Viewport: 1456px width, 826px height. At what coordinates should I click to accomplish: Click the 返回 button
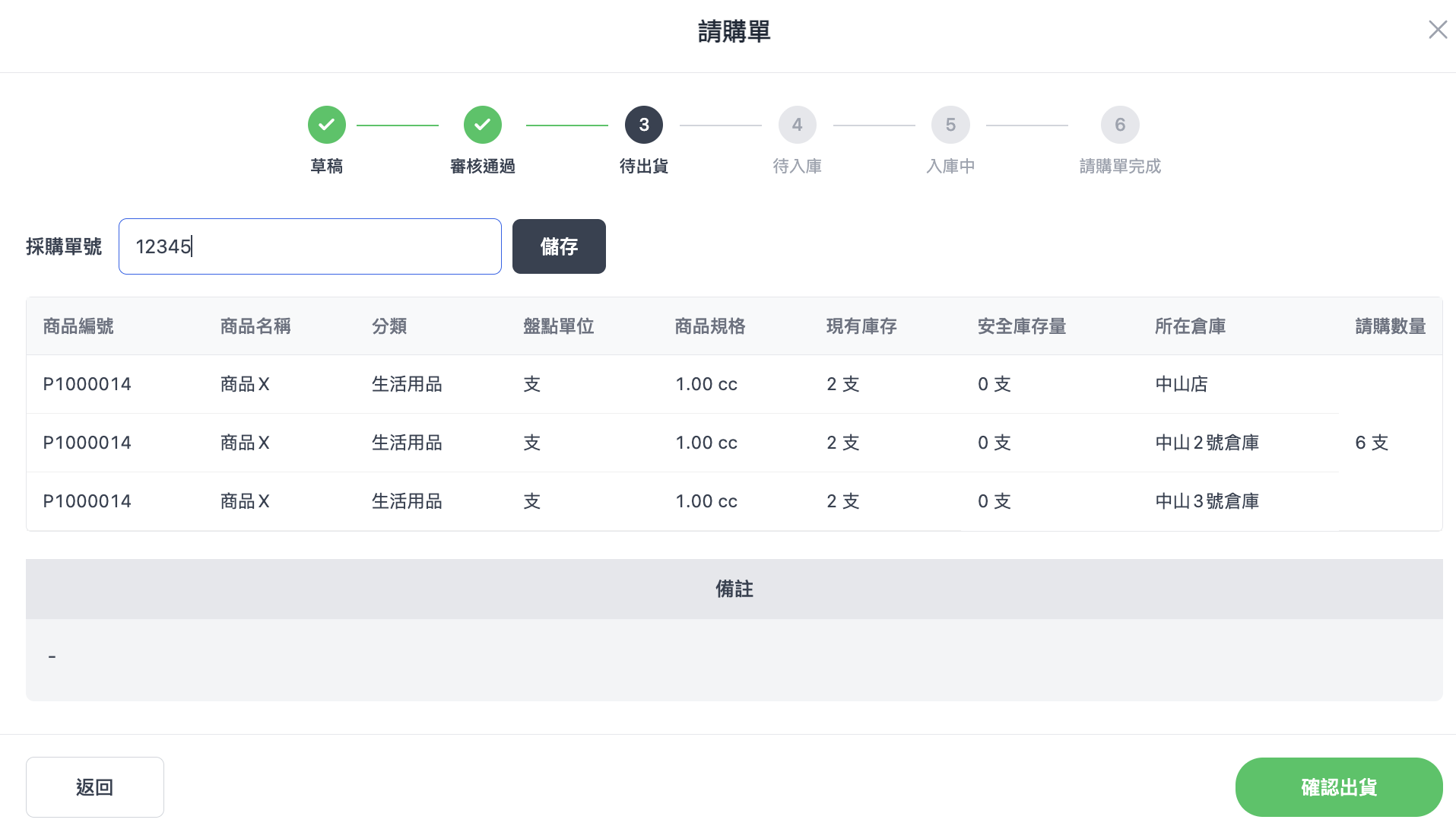[95, 787]
